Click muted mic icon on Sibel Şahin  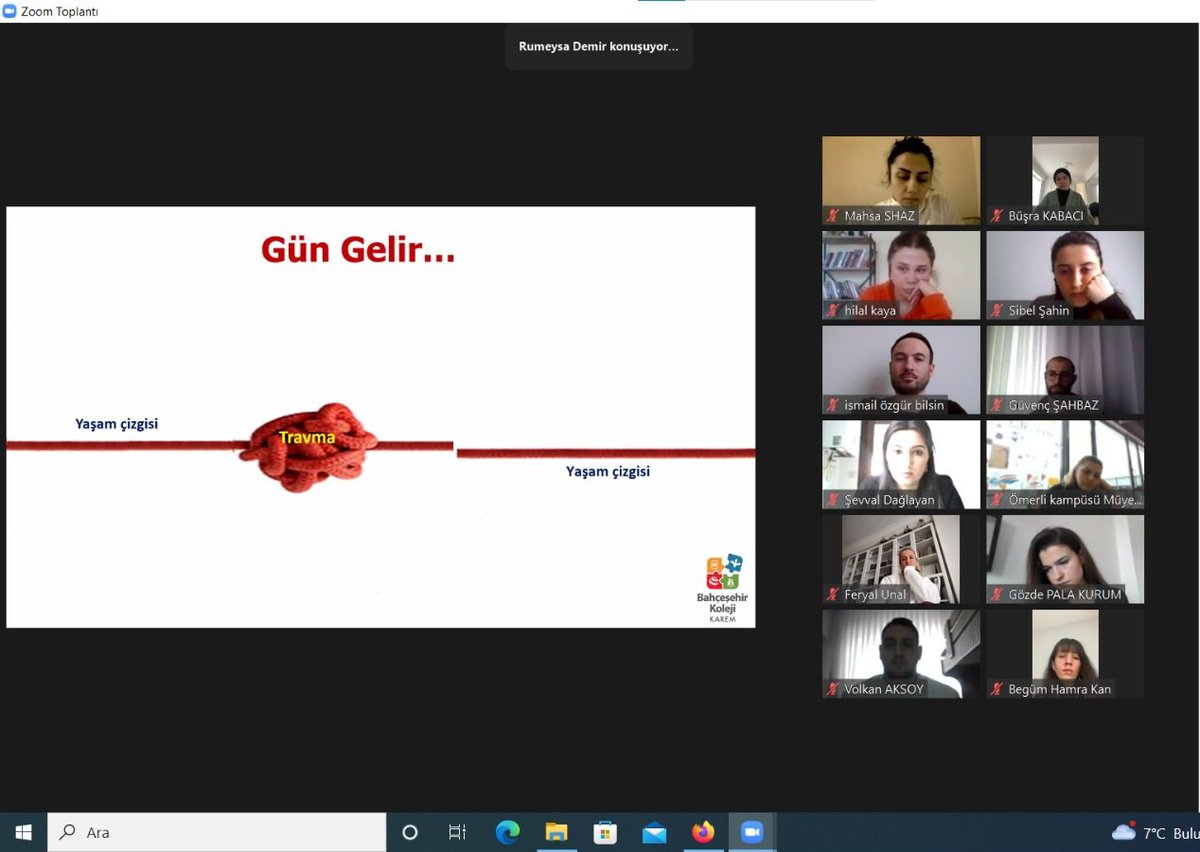pyautogui.click(x=996, y=311)
